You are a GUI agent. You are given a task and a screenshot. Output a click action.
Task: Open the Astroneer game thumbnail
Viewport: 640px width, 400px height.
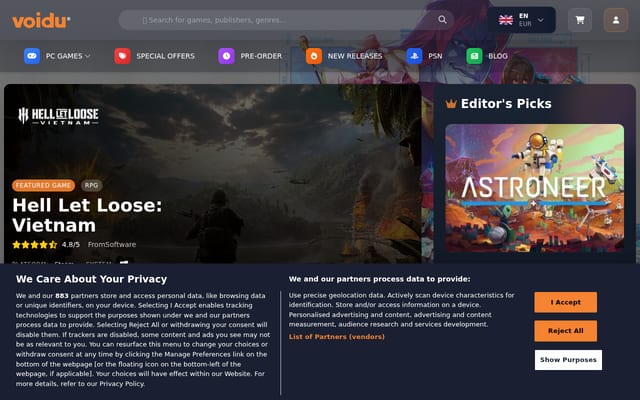tap(534, 188)
